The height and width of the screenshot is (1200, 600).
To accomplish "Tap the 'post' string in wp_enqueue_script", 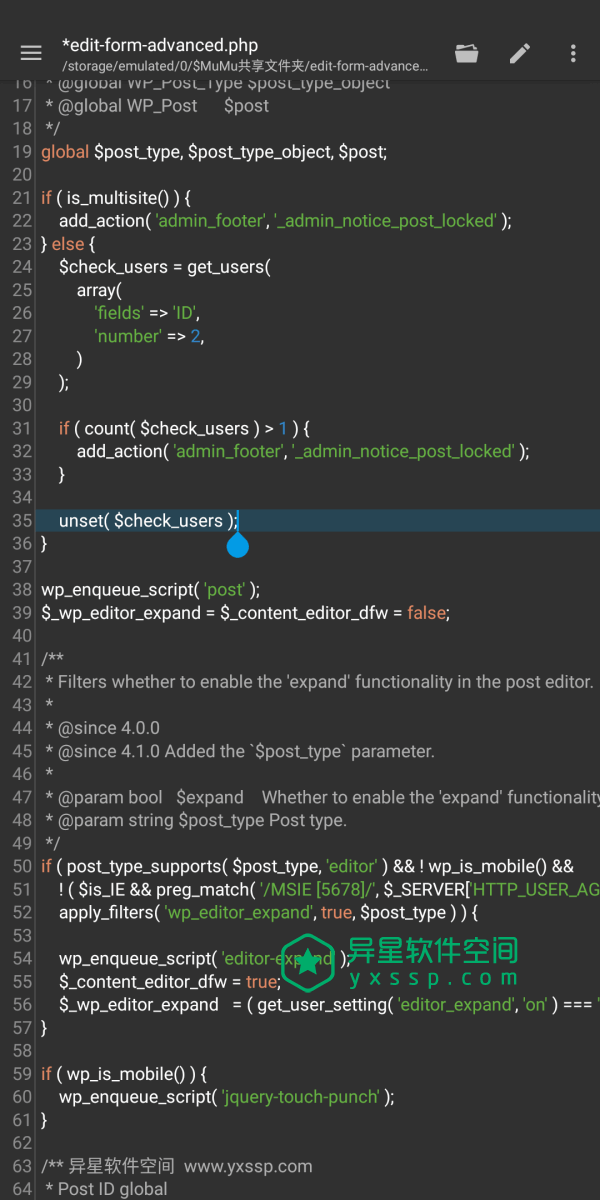I will 225,590.
